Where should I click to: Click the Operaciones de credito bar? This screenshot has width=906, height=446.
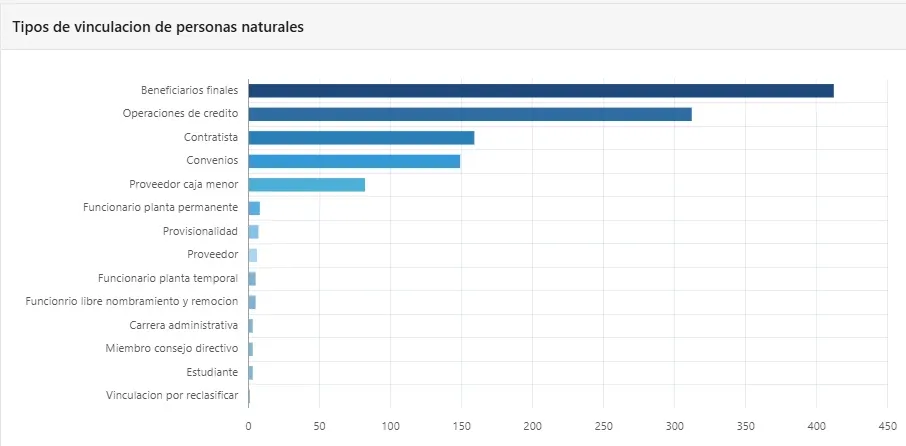[x=470, y=114]
